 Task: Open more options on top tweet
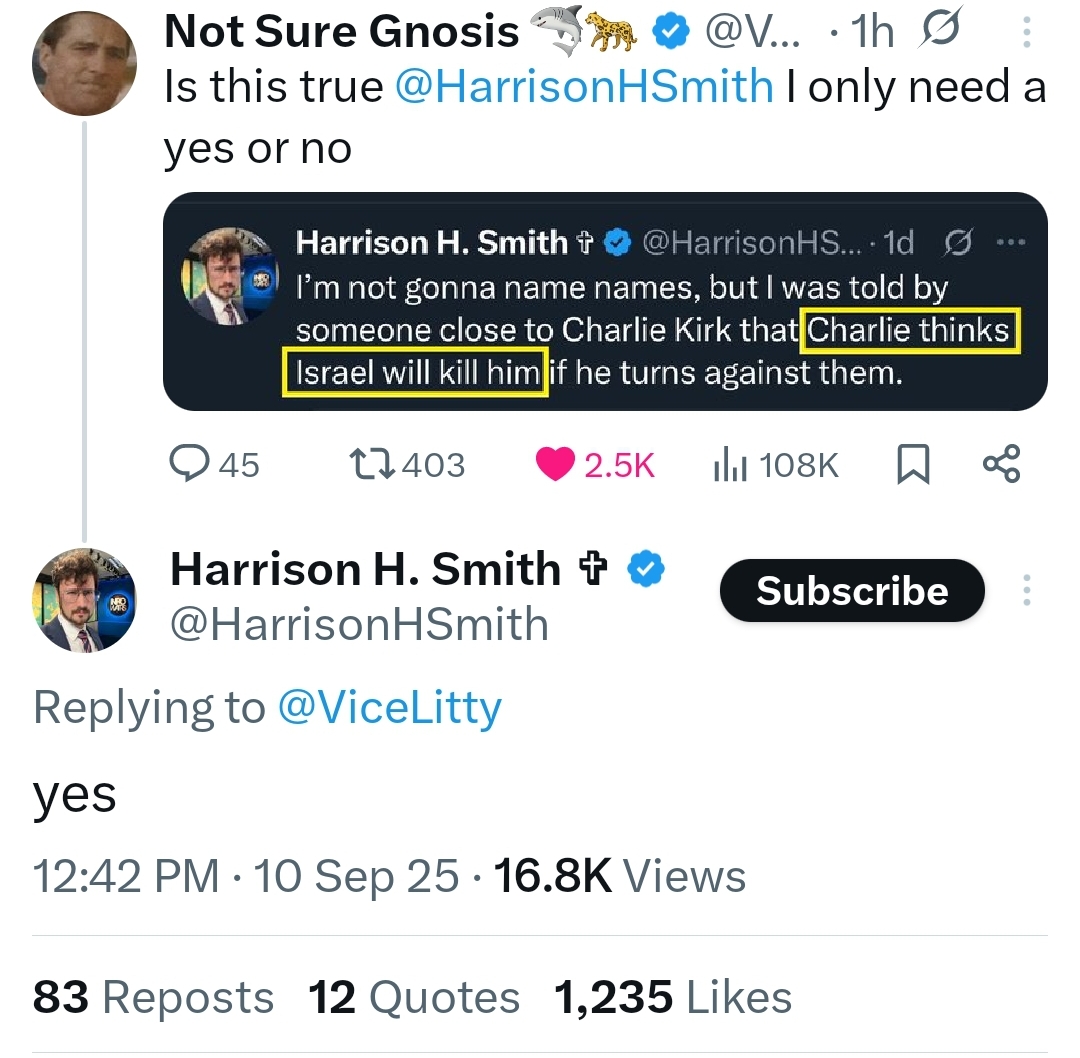tap(1026, 35)
